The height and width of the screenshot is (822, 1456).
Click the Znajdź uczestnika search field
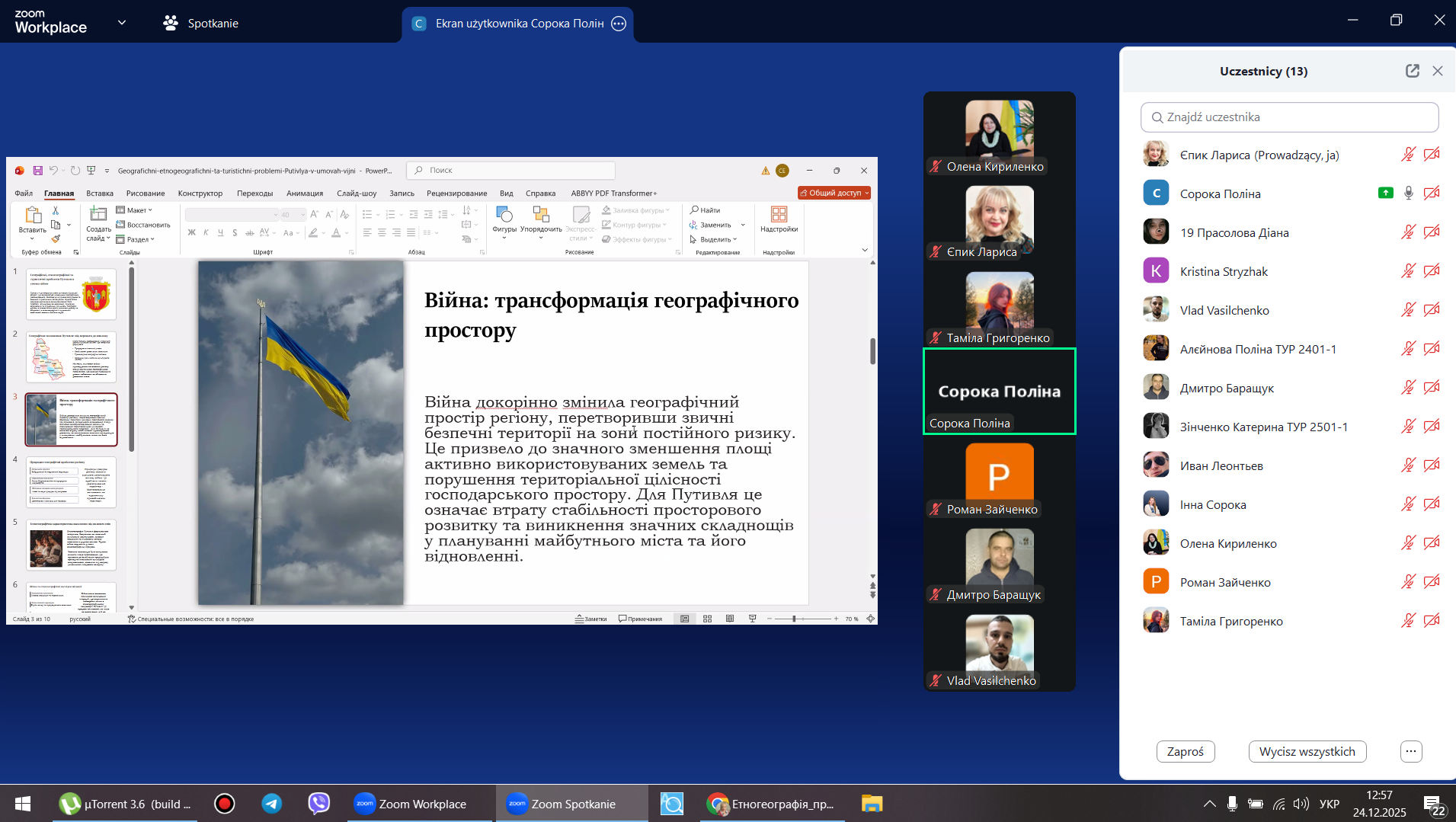[x=1289, y=117]
